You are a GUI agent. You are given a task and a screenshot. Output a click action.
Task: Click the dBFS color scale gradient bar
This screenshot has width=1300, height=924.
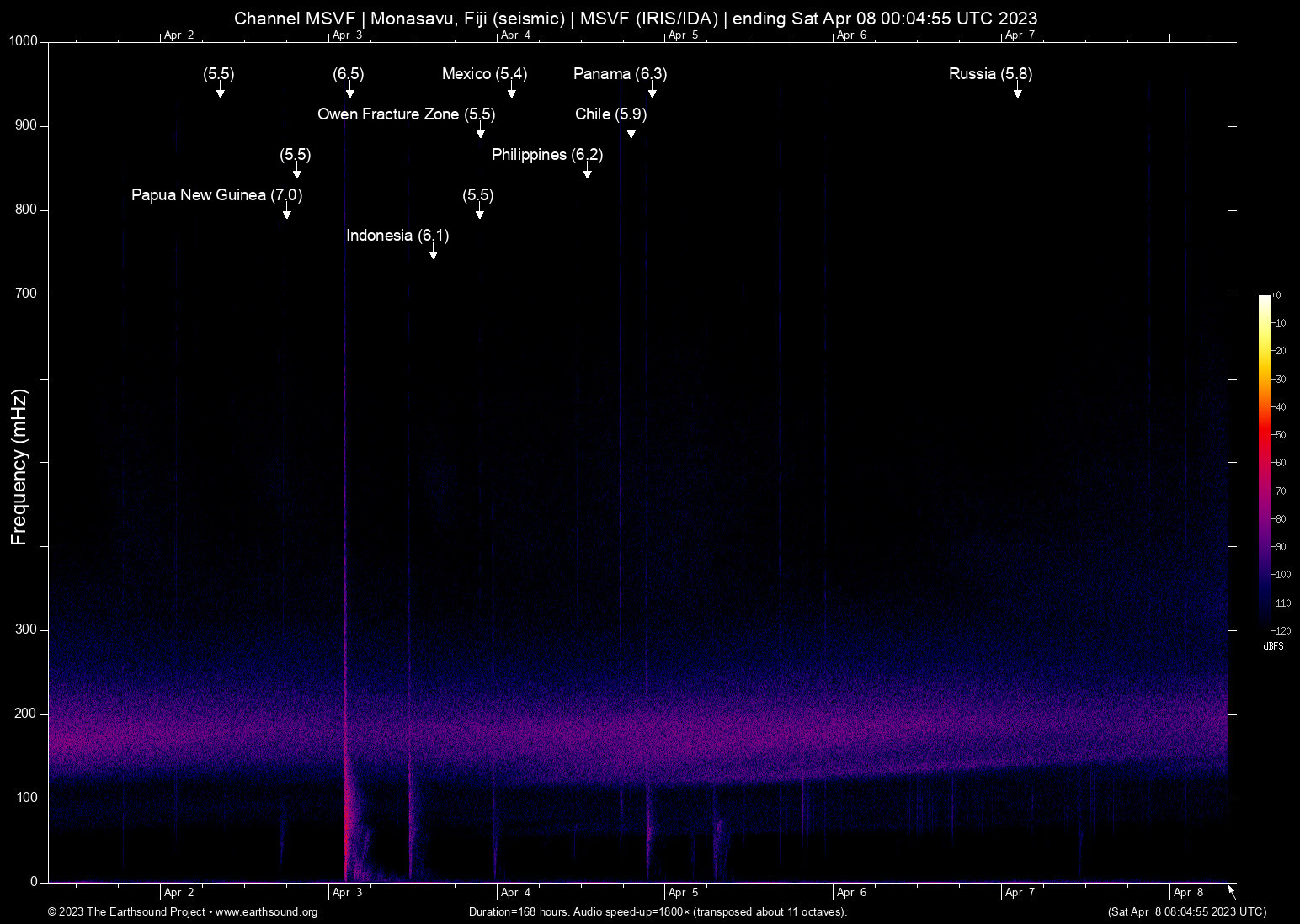click(x=1264, y=462)
